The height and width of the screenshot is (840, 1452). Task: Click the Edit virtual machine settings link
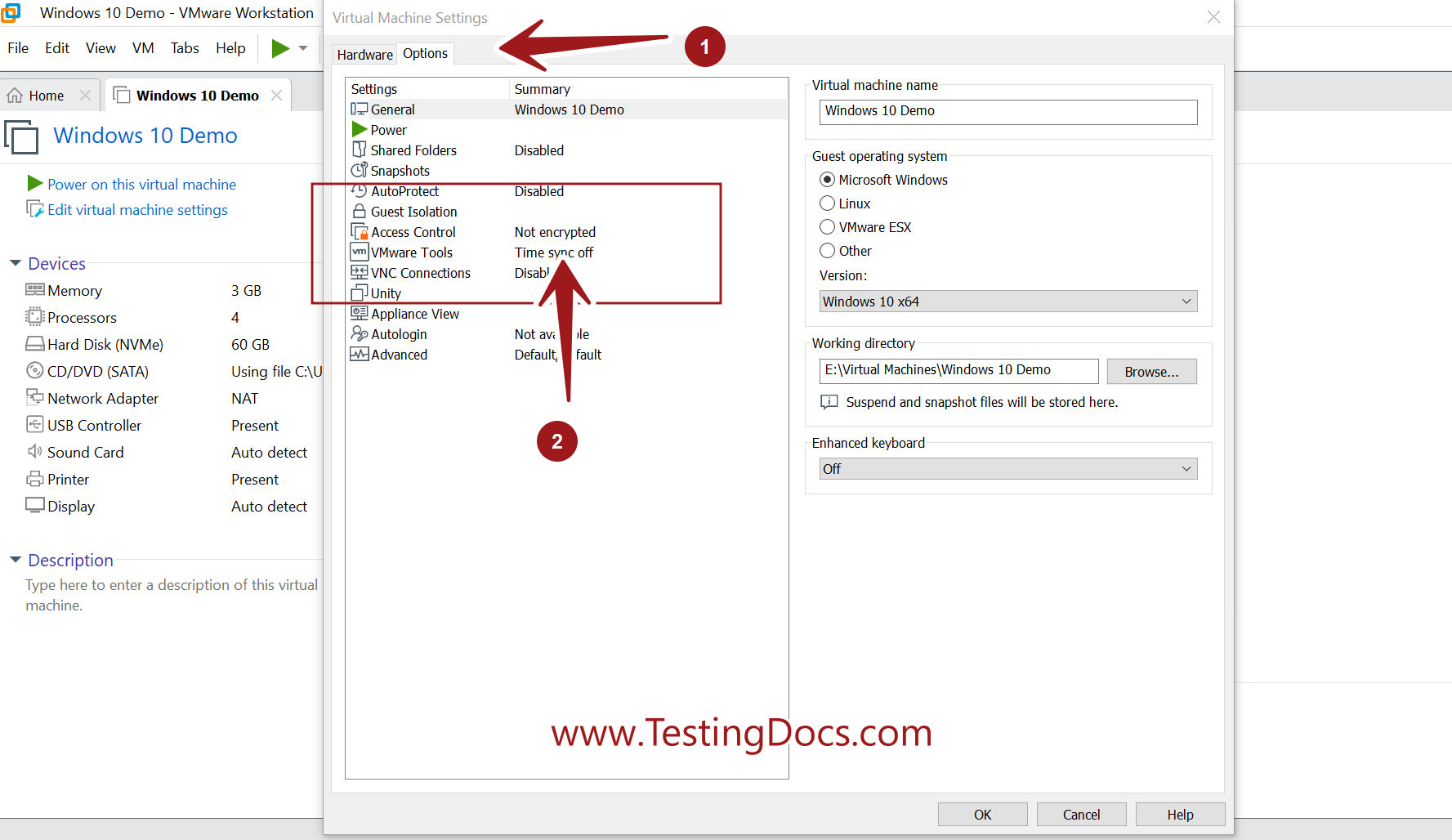click(136, 210)
